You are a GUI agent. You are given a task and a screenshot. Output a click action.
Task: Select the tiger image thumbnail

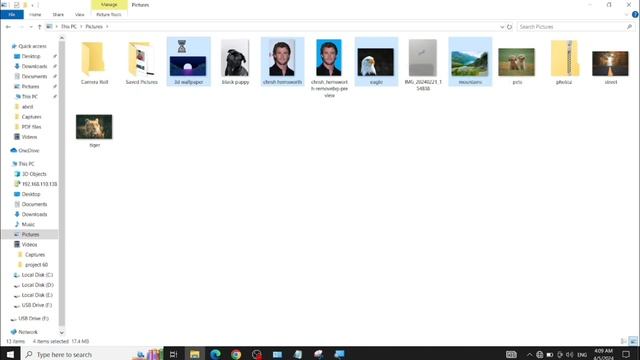[94, 127]
